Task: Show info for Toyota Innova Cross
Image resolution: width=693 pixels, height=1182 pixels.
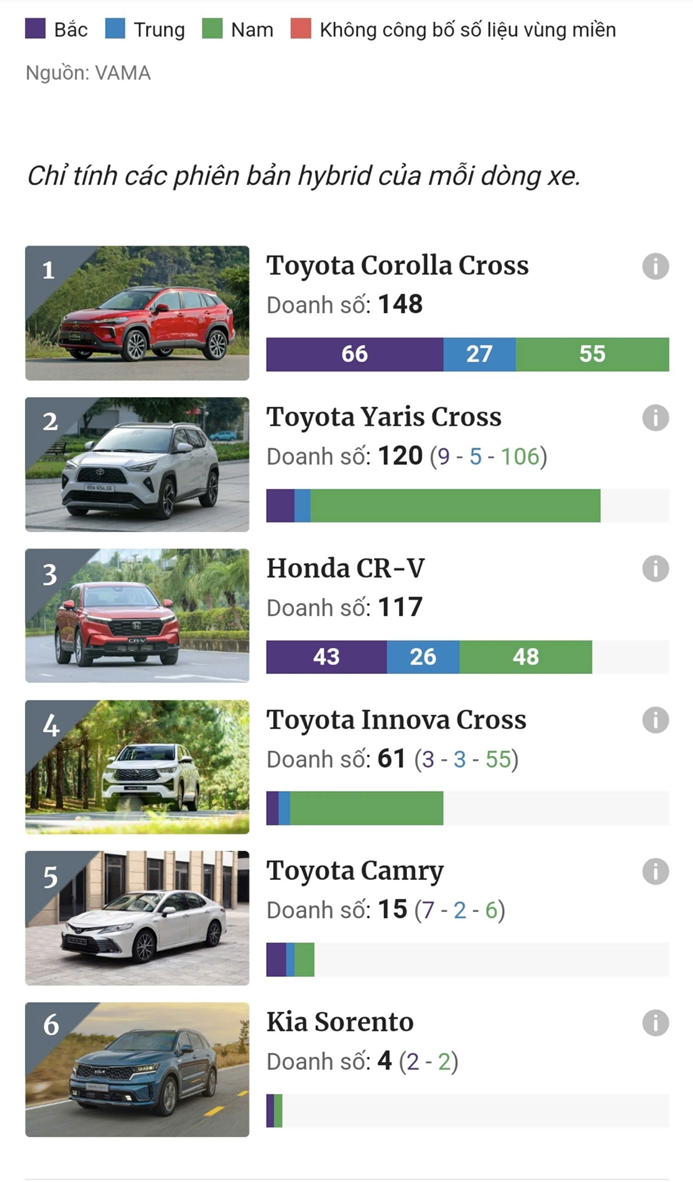Action: pos(655,720)
